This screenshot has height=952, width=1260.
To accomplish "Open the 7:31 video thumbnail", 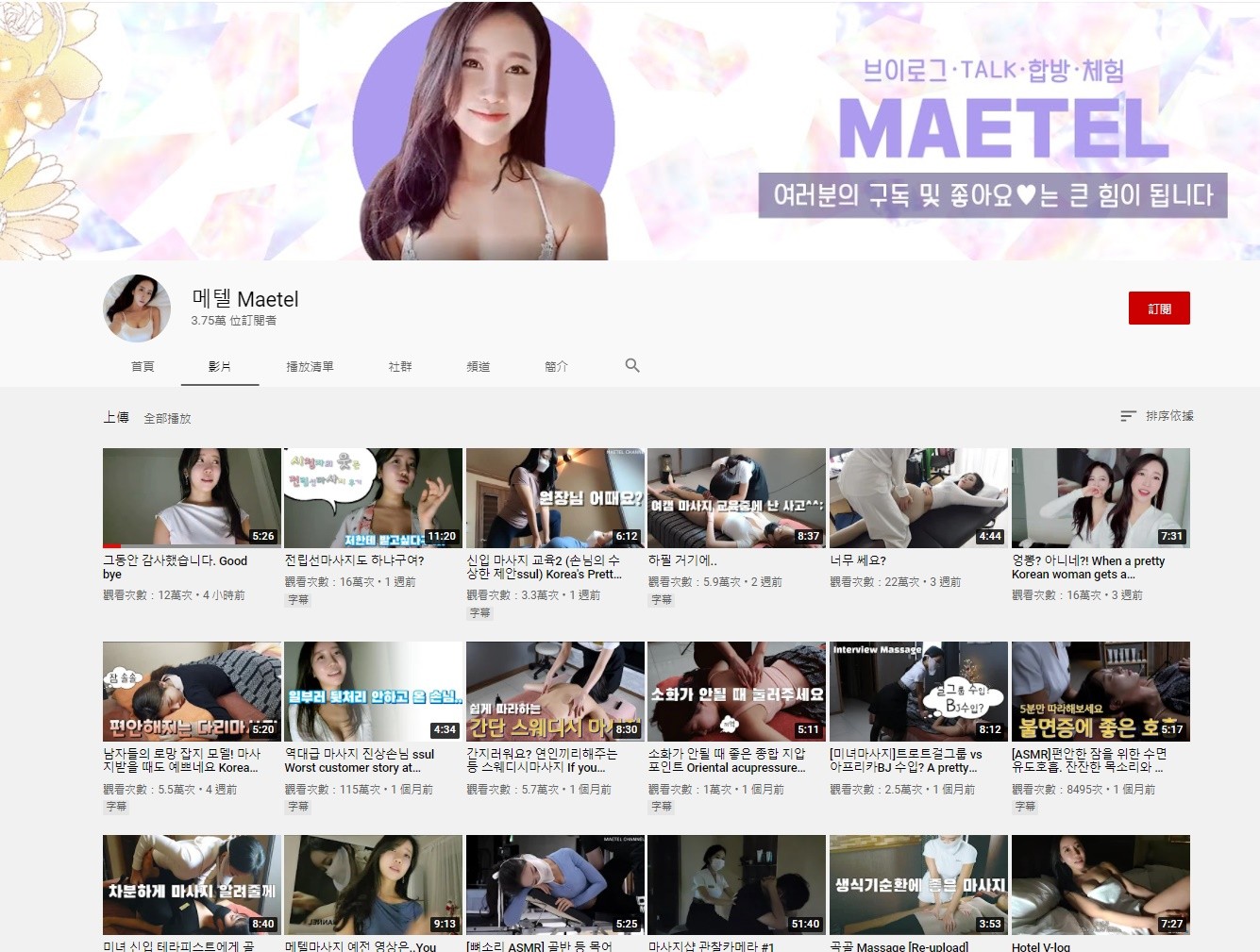I will click(1100, 498).
